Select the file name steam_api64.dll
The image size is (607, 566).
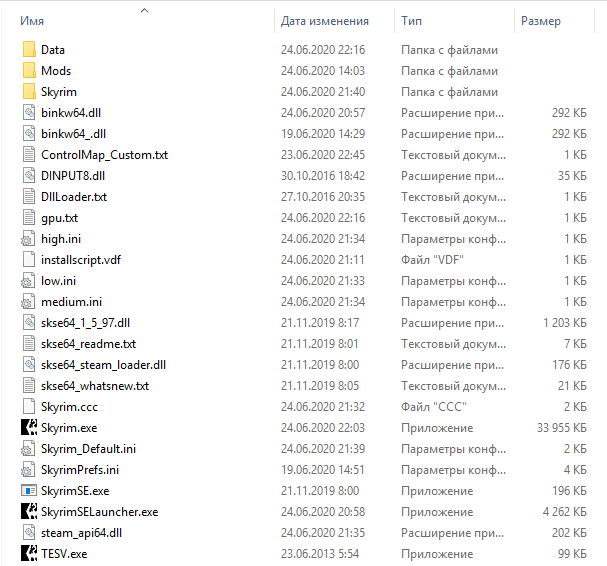82,533
